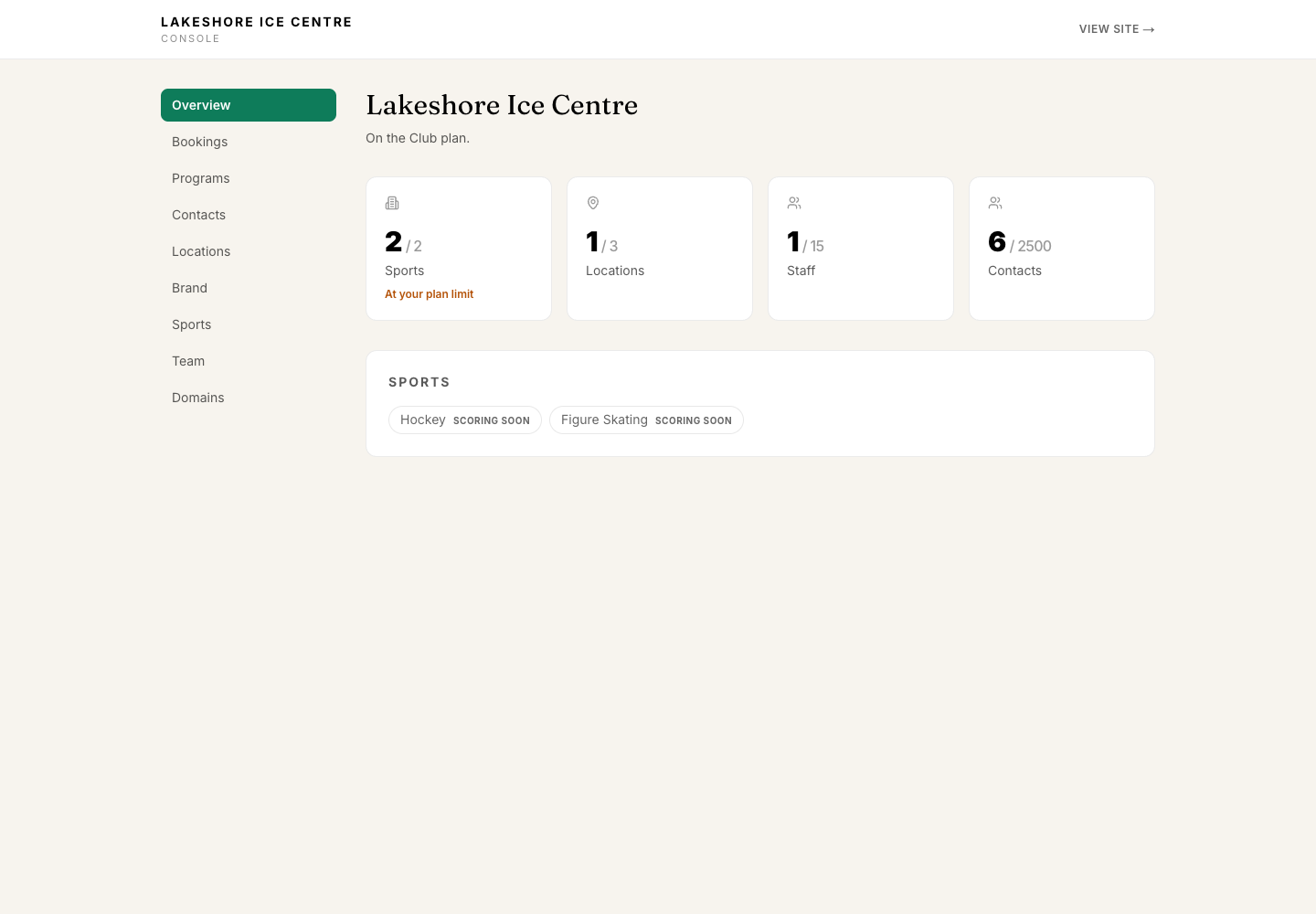Viewport: 1316px width, 914px height.
Task: Click the people icon on Contacts card
Action: pos(995,203)
